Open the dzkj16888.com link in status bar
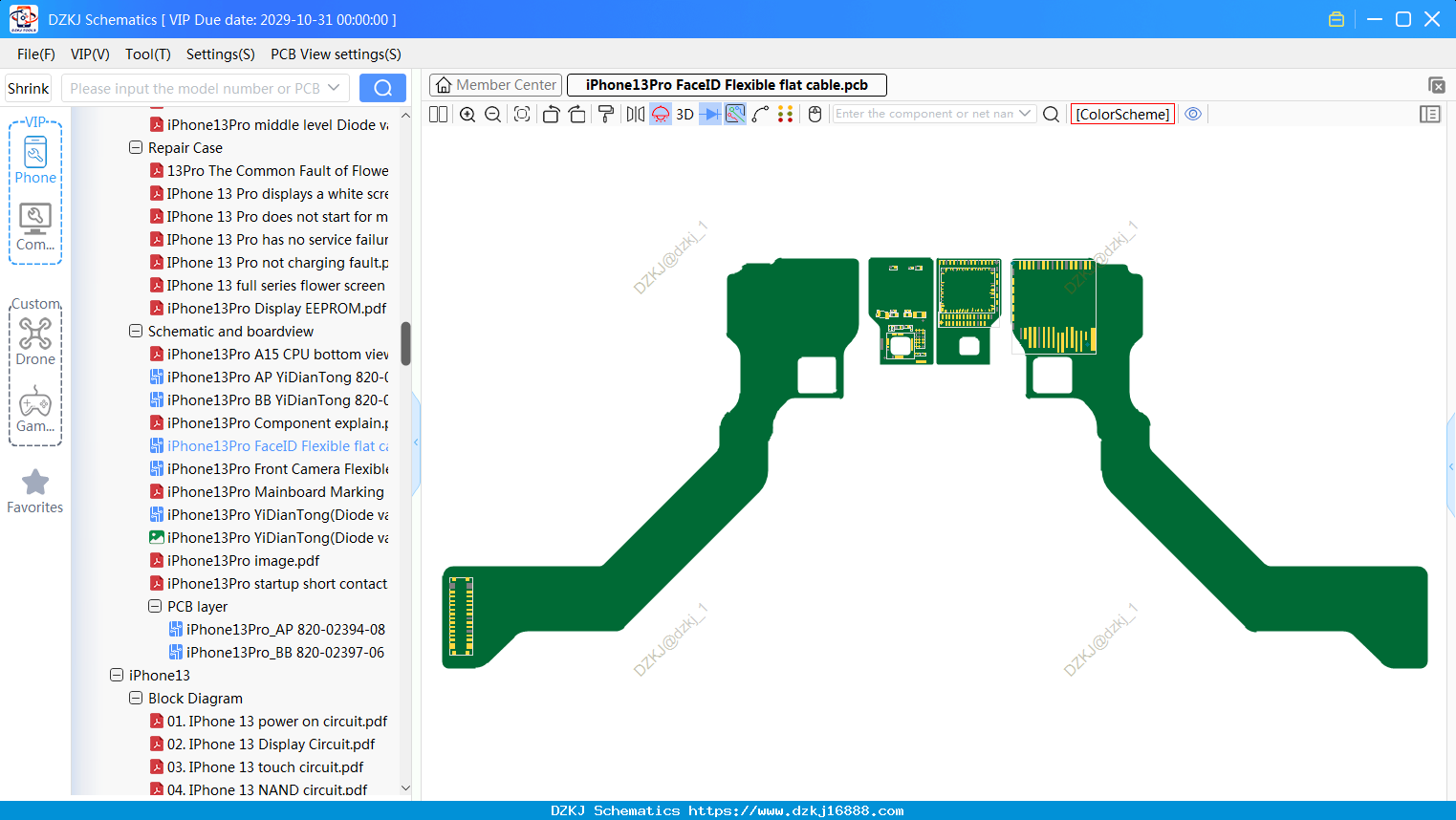This screenshot has width=1456, height=820. click(795, 810)
